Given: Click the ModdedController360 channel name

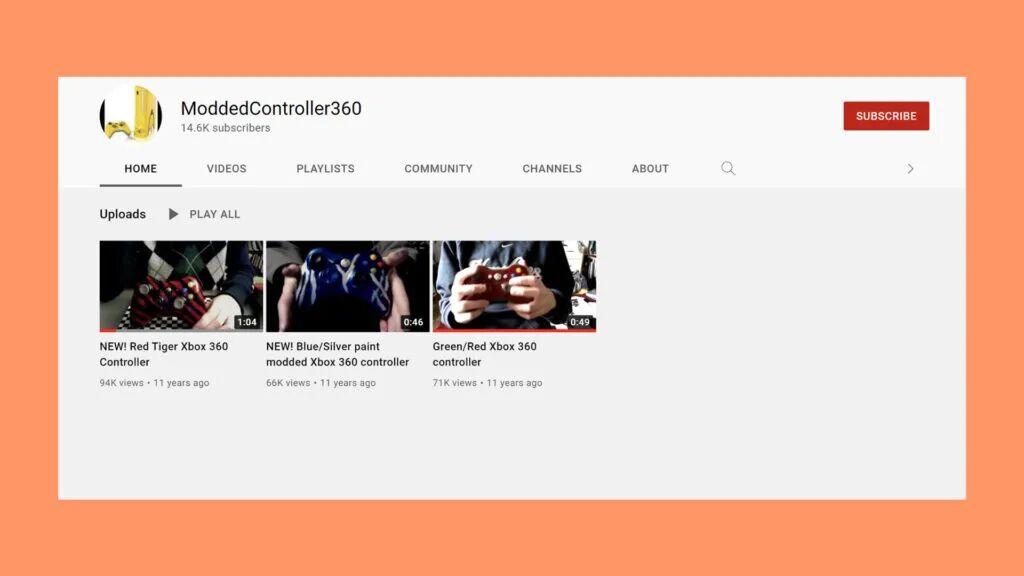Looking at the screenshot, I should coord(271,108).
